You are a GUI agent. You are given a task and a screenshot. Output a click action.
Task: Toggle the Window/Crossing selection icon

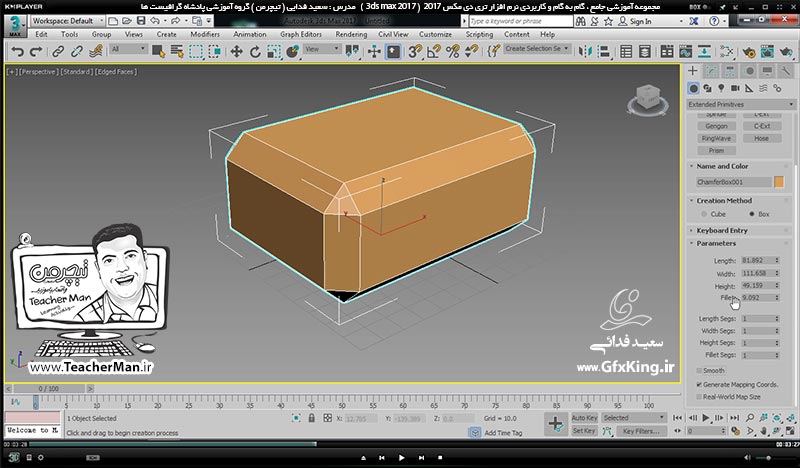(214, 52)
